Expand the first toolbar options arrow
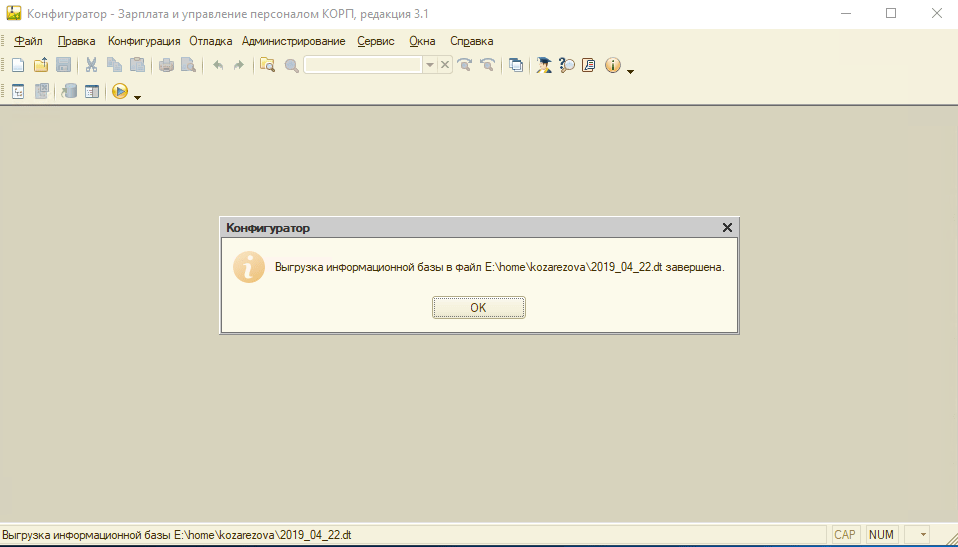This screenshot has width=958, height=547. 631,72
